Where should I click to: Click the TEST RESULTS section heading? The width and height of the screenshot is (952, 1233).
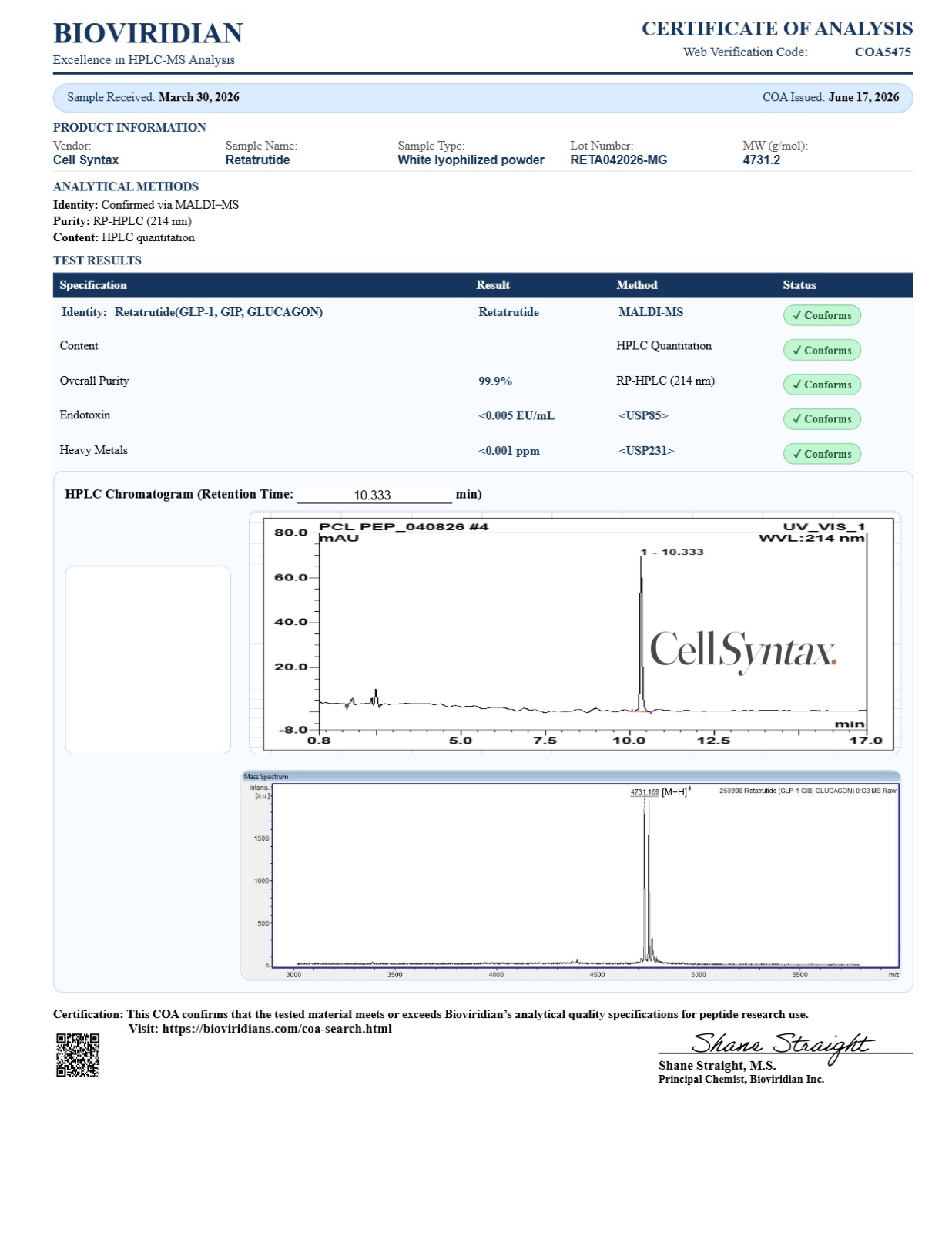pos(97,260)
